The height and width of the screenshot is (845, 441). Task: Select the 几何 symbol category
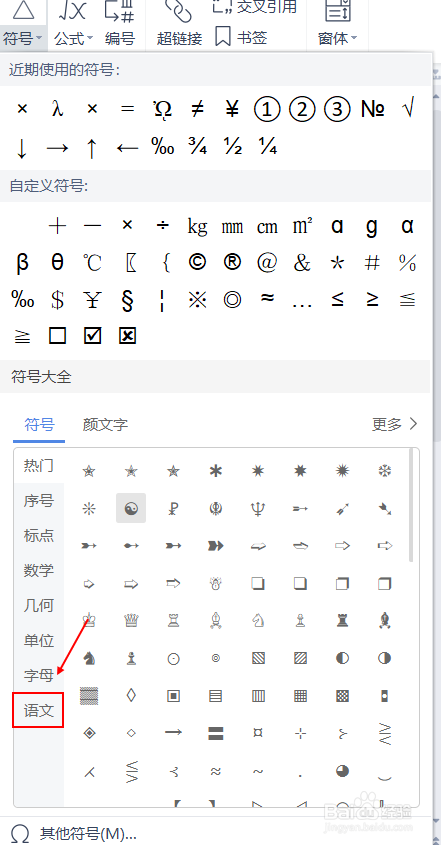(x=39, y=605)
